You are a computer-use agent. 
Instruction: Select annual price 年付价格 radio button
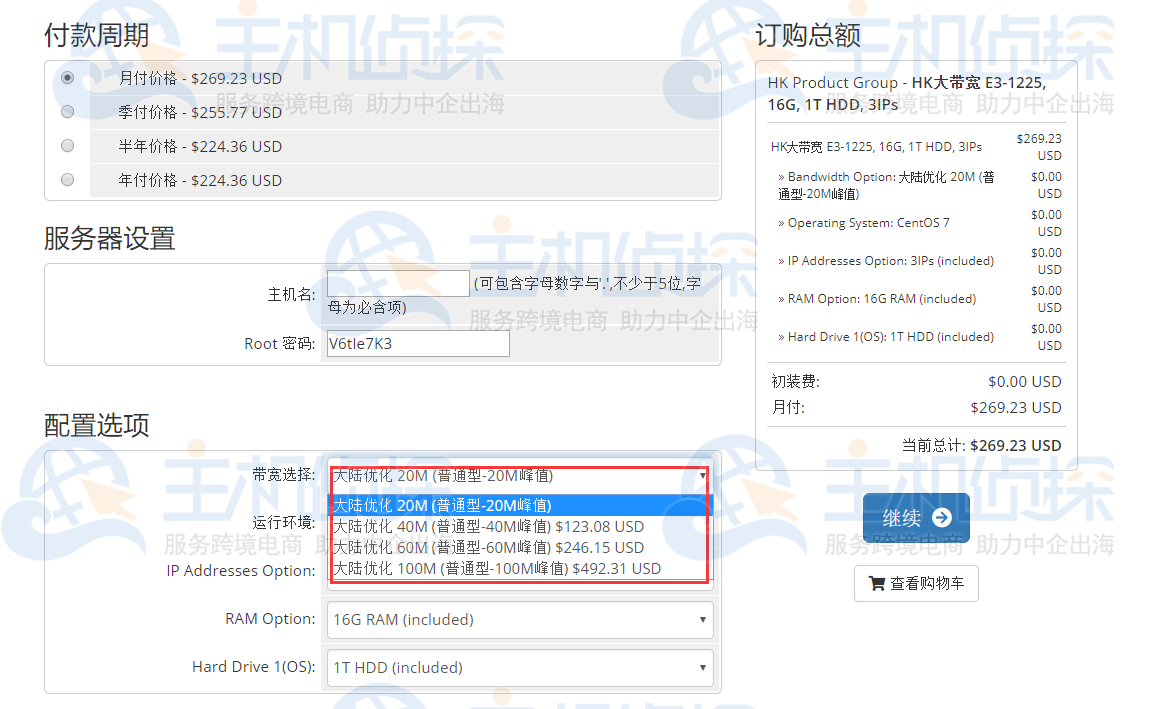point(68,179)
